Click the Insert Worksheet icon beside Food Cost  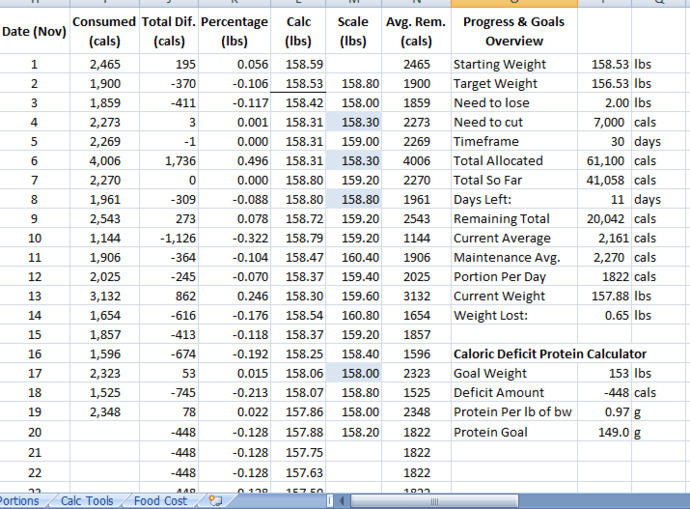[215, 501]
